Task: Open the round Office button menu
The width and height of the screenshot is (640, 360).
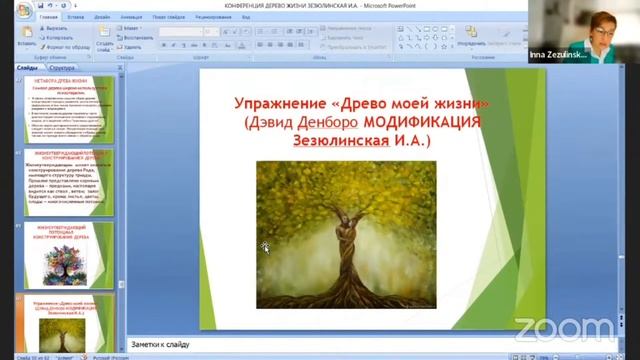Action: pos(24,10)
